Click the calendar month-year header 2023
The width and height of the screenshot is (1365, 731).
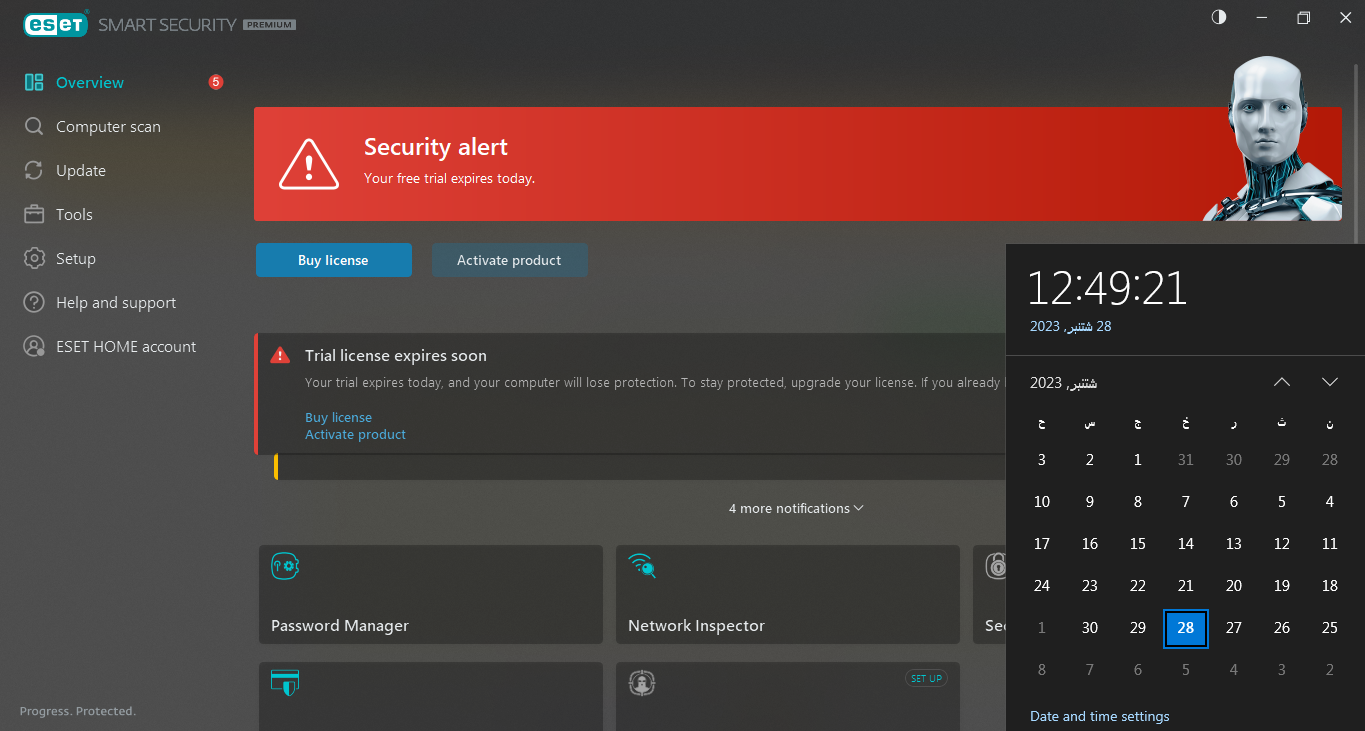(x=1064, y=383)
